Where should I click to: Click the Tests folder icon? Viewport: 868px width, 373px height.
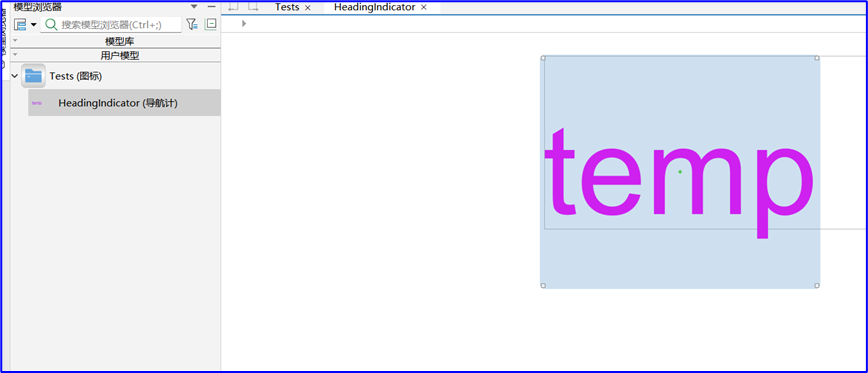(x=33, y=76)
